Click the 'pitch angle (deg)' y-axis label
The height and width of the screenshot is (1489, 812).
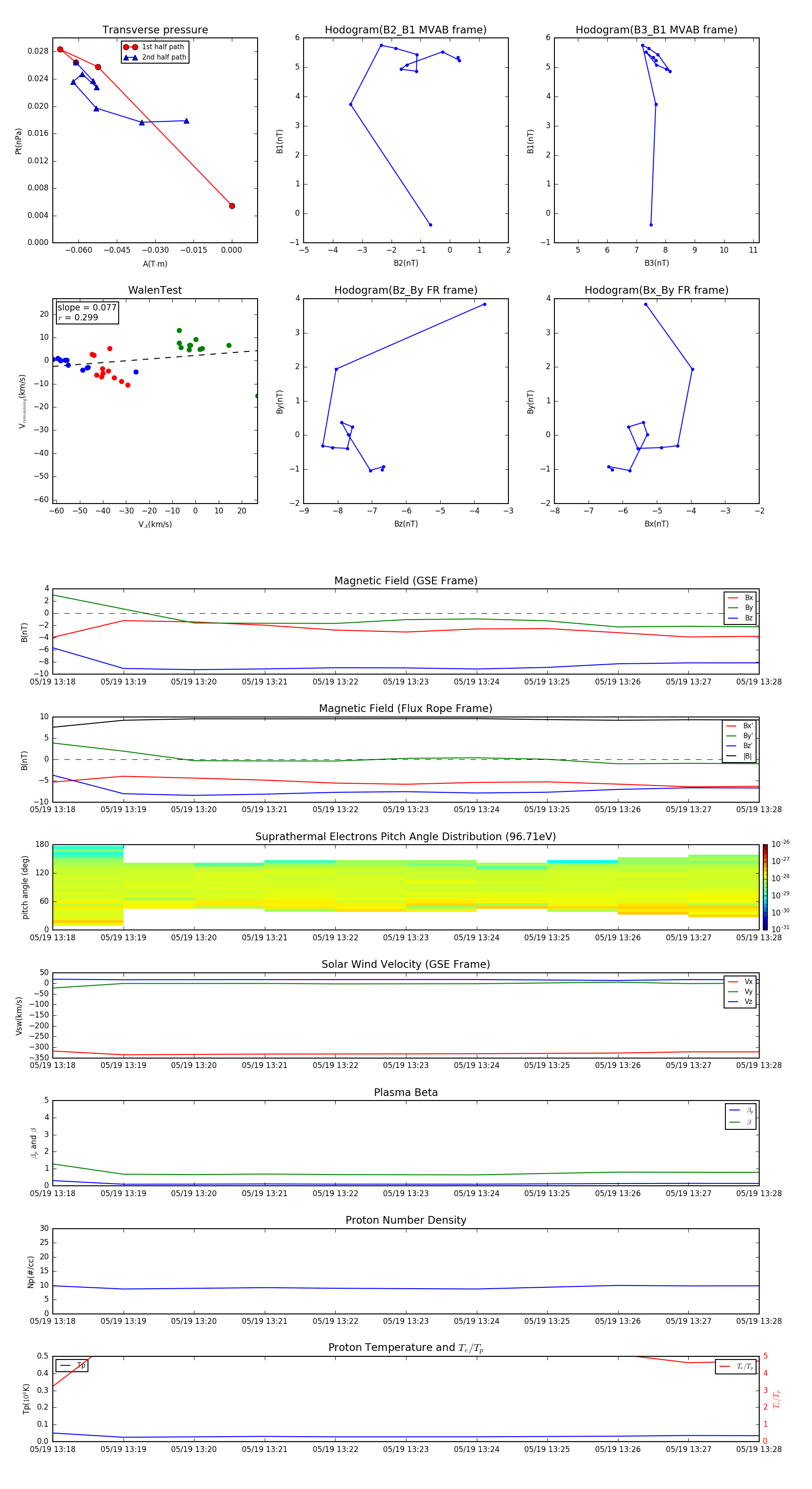[x=25, y=887]
